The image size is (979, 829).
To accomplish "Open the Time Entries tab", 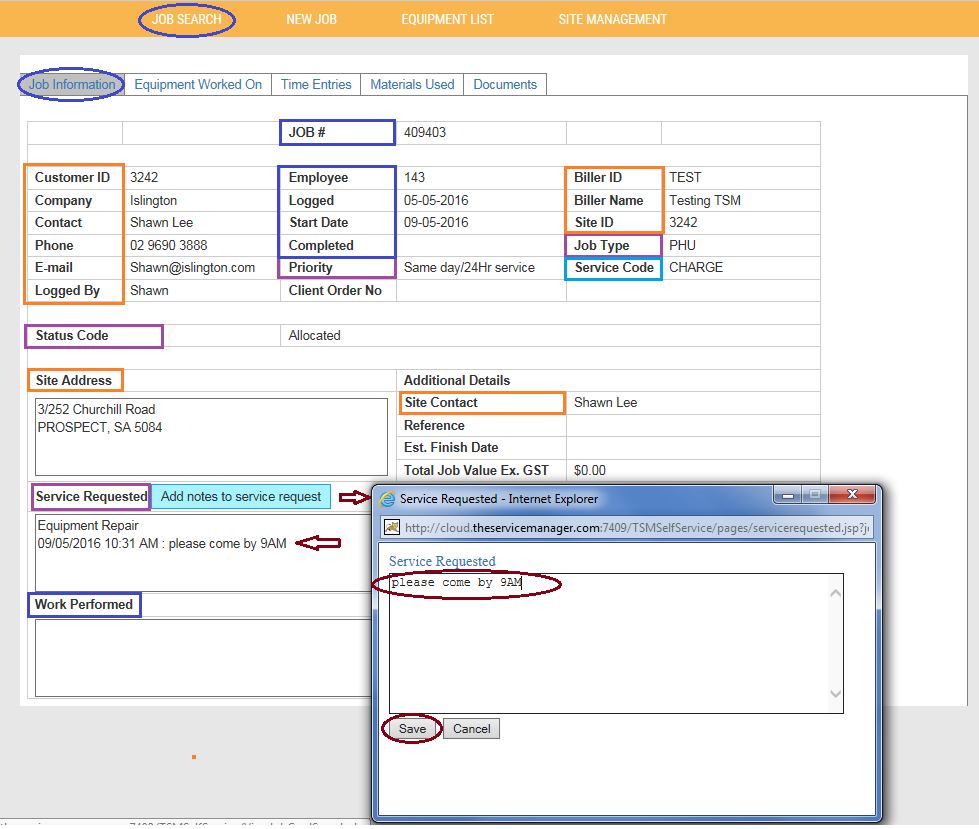I will 316,85.
